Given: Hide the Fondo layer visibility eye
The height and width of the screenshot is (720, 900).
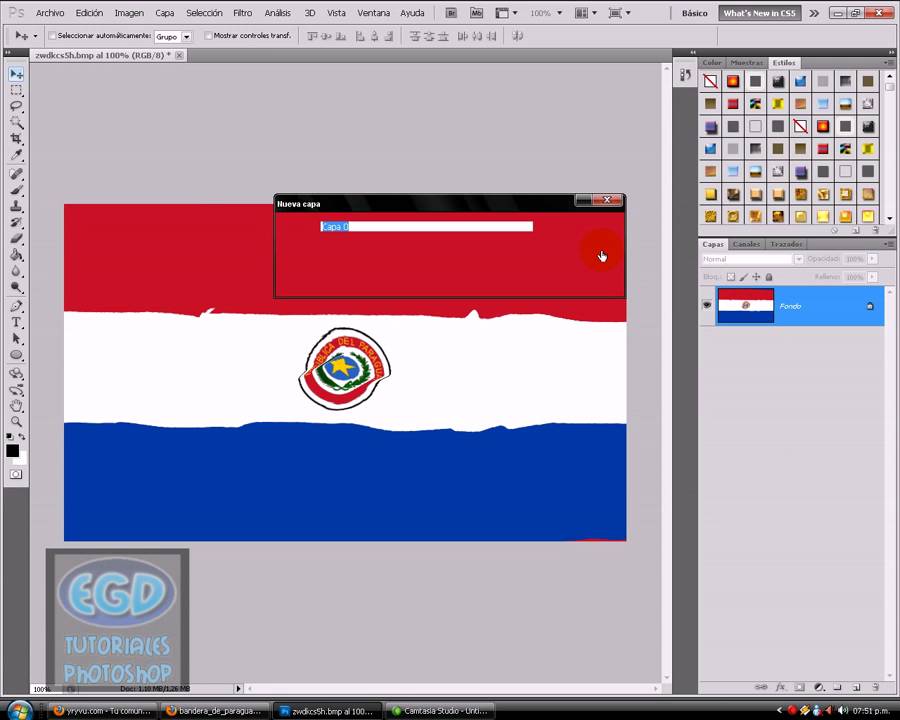Looking at the screenshot, I should pos(707,305).
